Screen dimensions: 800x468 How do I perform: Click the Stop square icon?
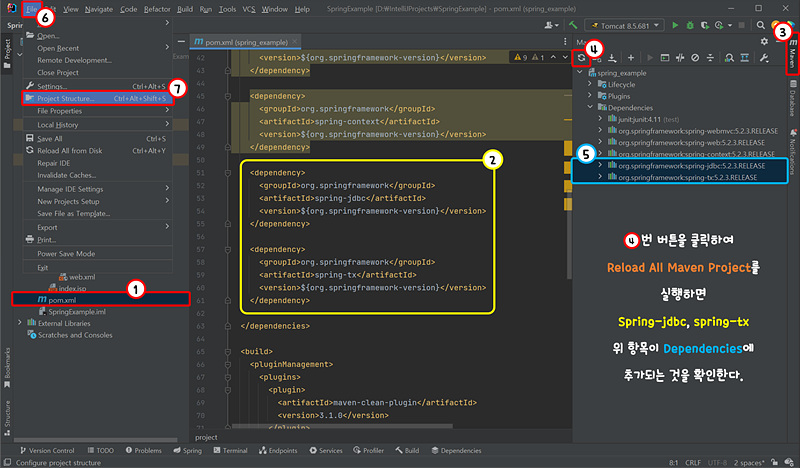(742, 25)
